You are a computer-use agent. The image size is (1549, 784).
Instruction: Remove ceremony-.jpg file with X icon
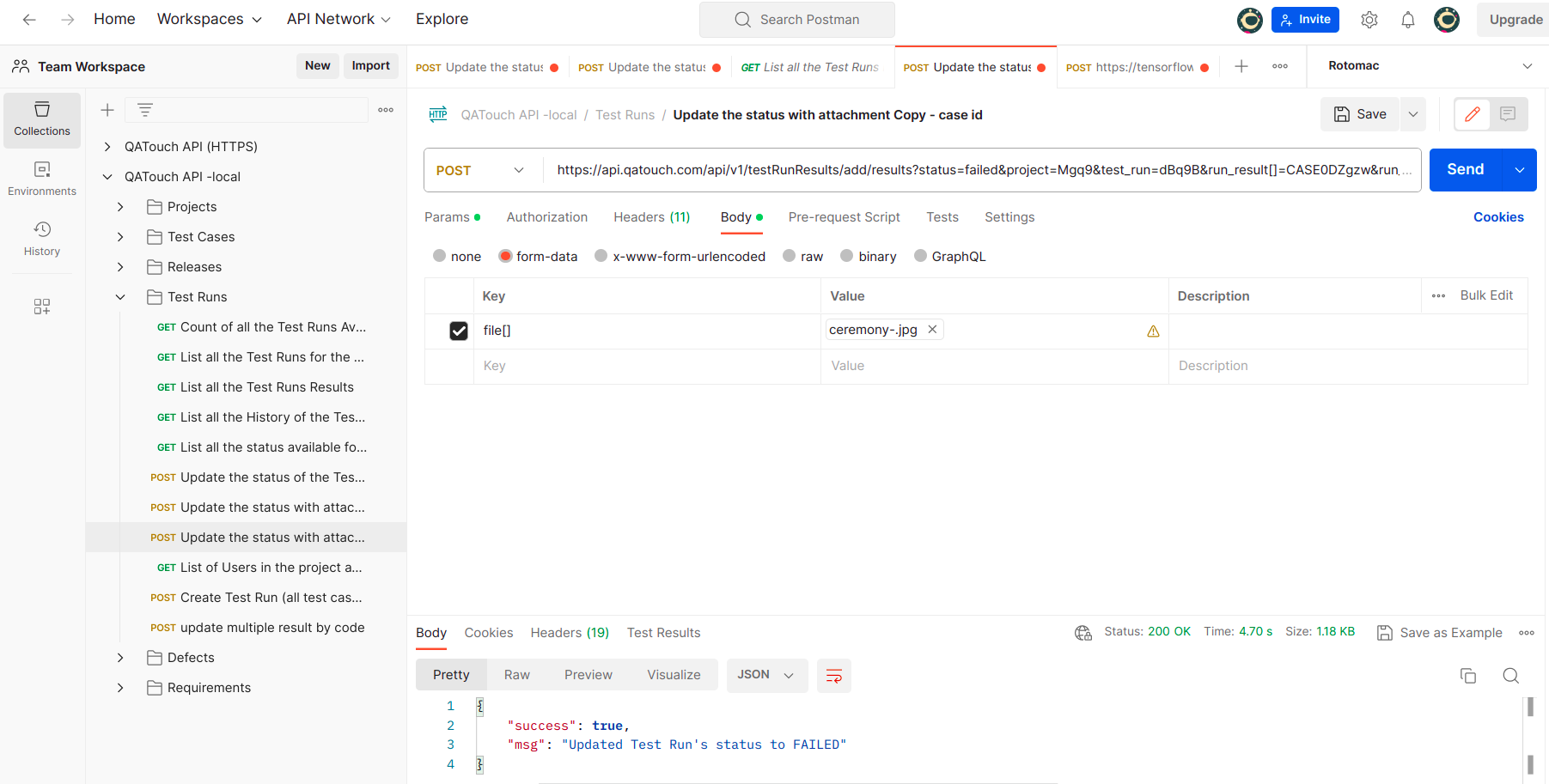tap(932, 330)
